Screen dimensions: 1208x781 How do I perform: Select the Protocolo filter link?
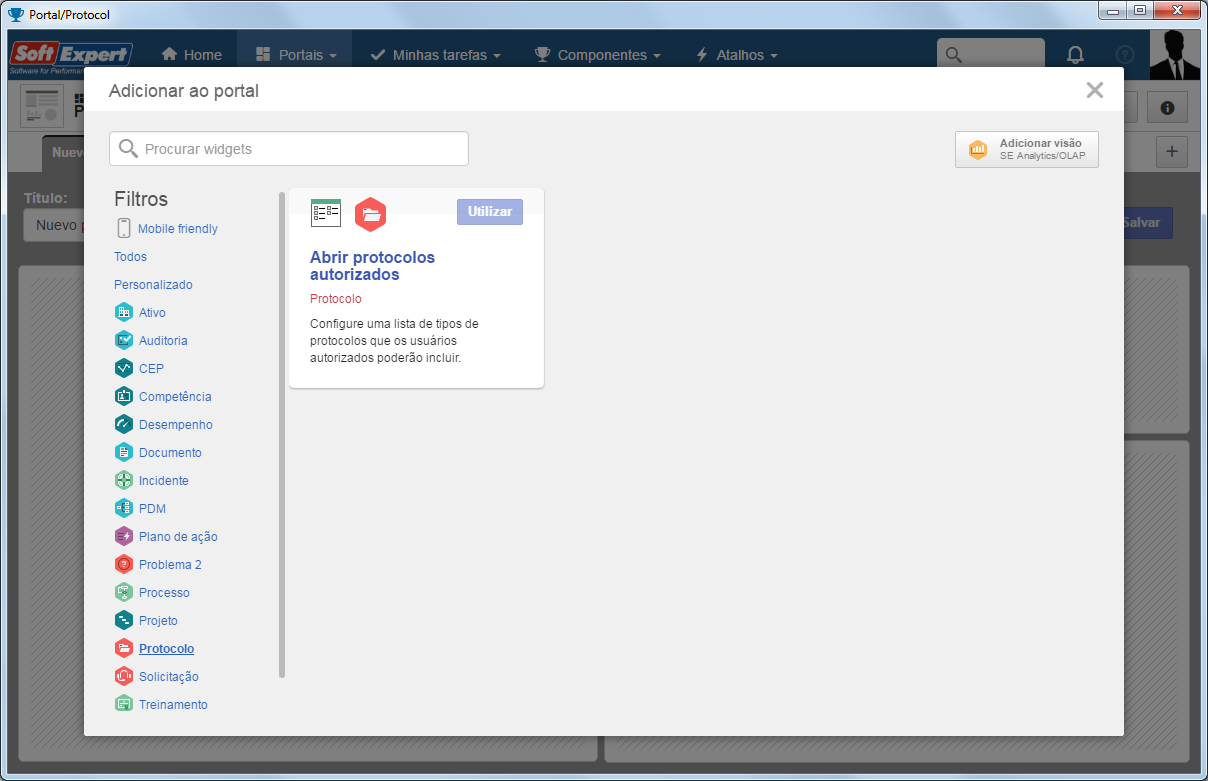click(166, 649)
